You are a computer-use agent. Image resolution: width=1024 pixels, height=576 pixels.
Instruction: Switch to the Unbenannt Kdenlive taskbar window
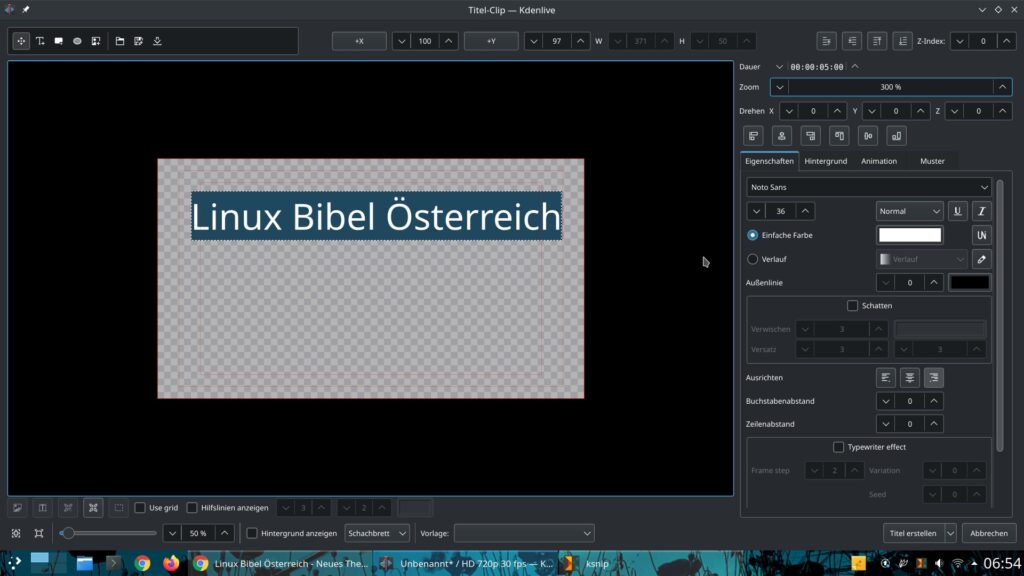tap(468, 564)
